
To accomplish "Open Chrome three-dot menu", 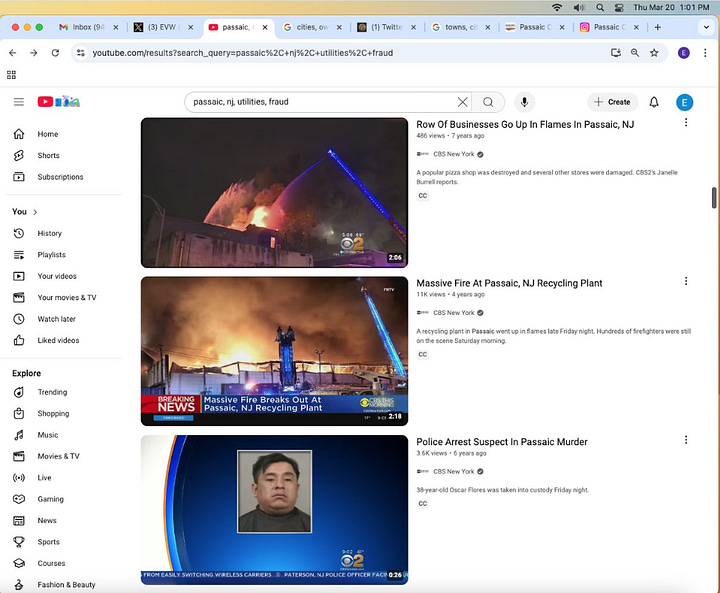I will pyautogui.click(x=705, y=53).
